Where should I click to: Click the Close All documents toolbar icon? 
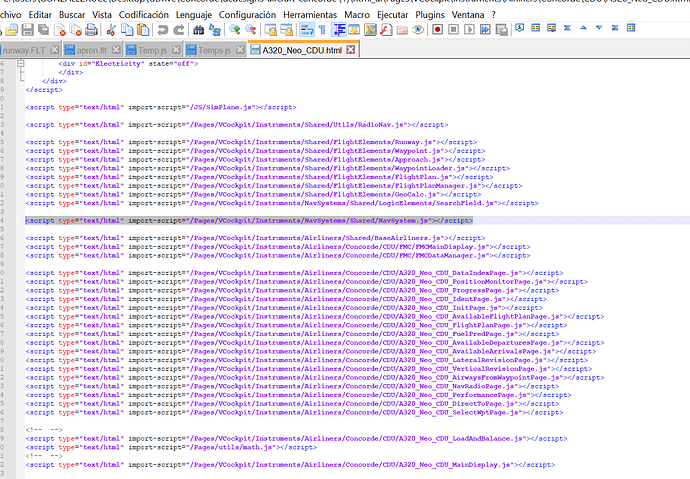click(76, 30)
